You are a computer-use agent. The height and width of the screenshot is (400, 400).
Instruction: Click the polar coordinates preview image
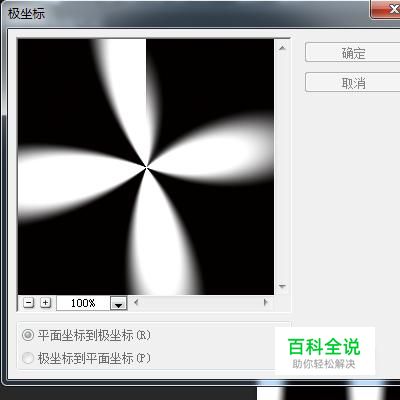pos(146,167)
